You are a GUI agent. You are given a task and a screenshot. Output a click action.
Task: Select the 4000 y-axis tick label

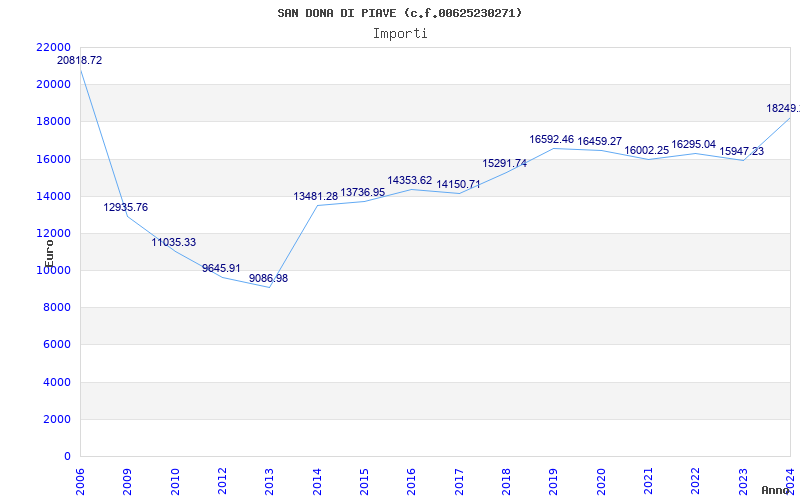(x=57, y=383)
